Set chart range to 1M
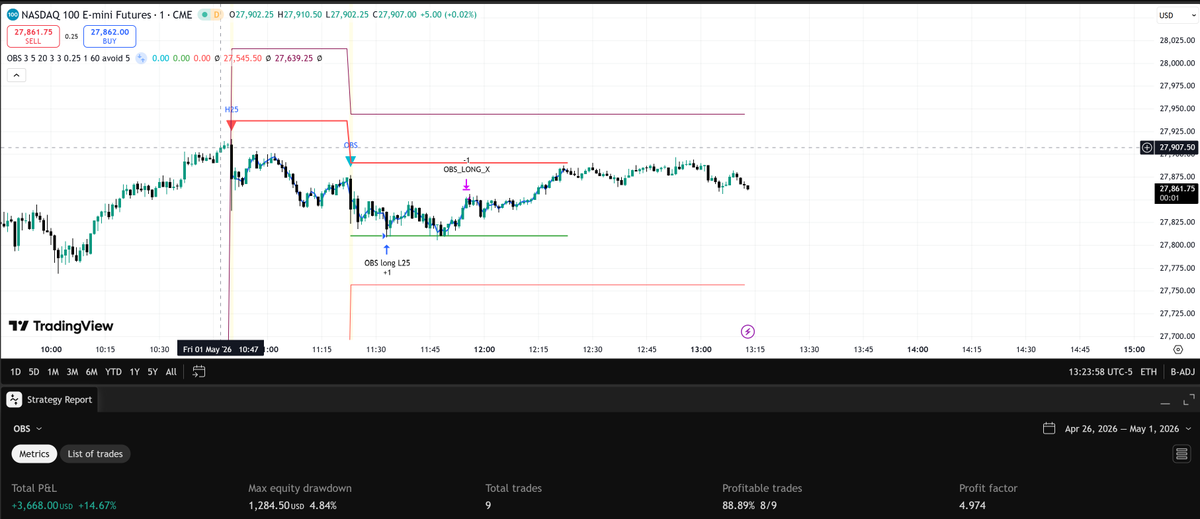The image size is (1200, 519). point(53,371)
